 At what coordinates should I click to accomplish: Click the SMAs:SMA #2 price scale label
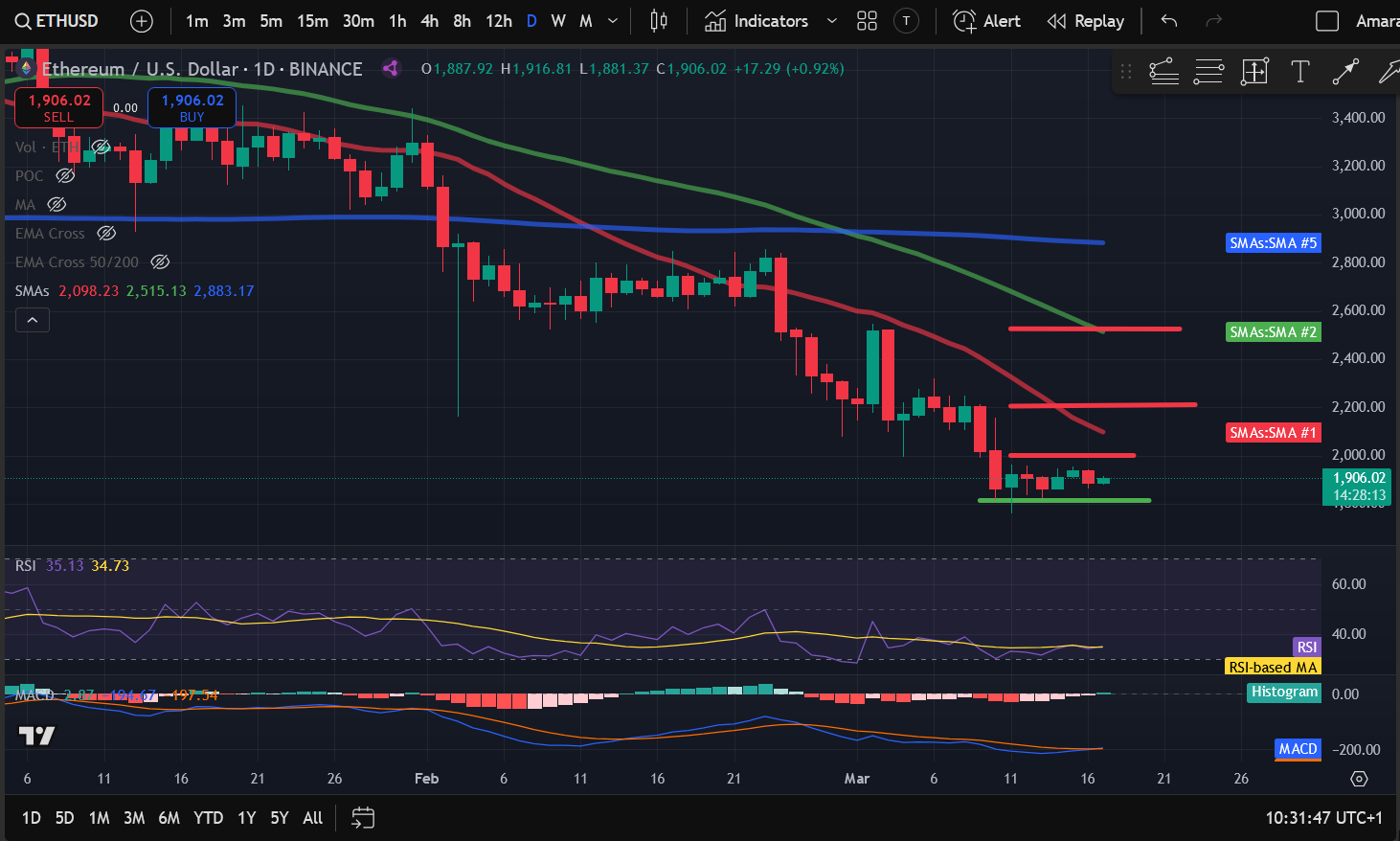[1273, 332]
